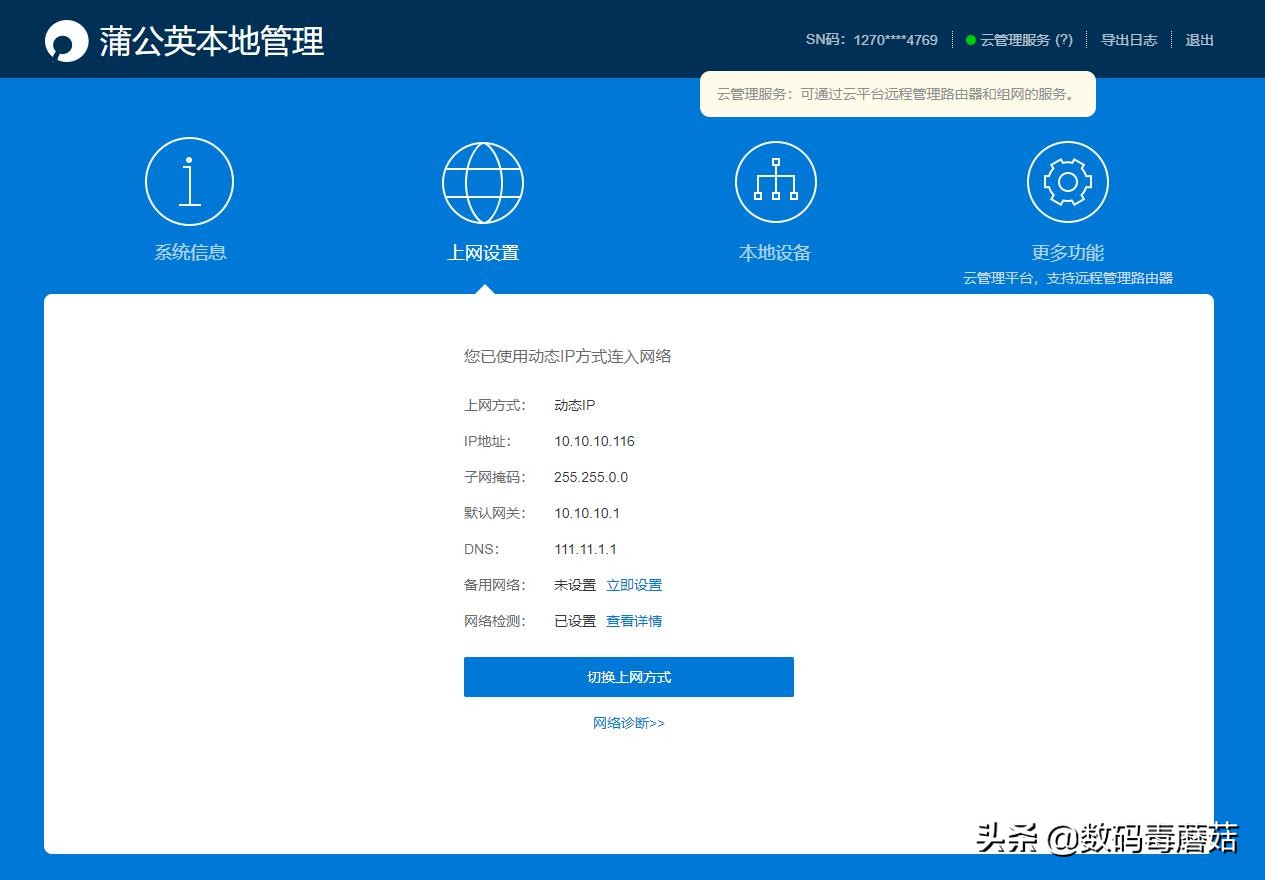Viewport: 1265px width, 880px height.
Task: Open 网络诊断 diagnostics link
Action: (628, 723)
